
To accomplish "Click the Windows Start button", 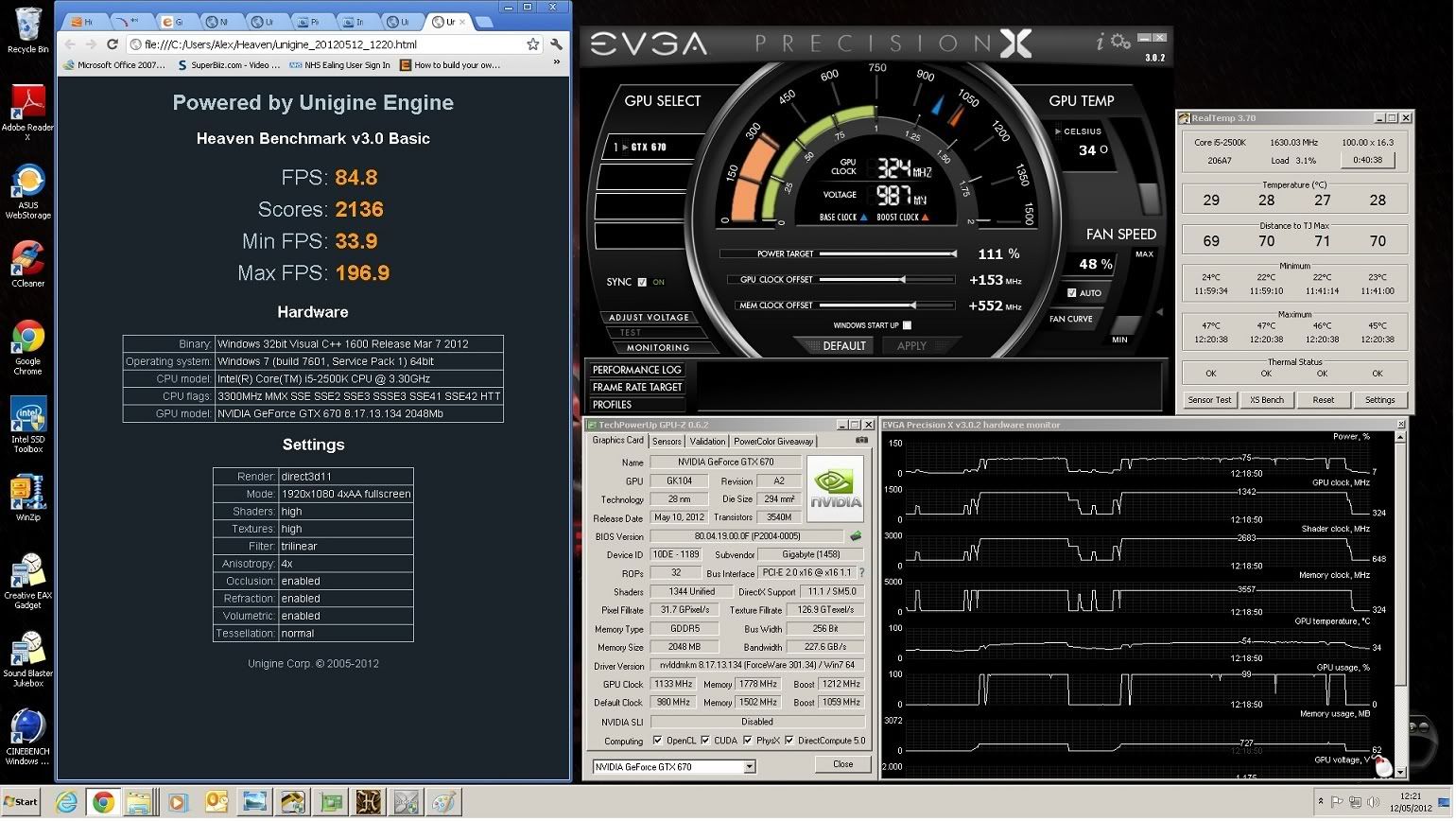I will 21,802.
